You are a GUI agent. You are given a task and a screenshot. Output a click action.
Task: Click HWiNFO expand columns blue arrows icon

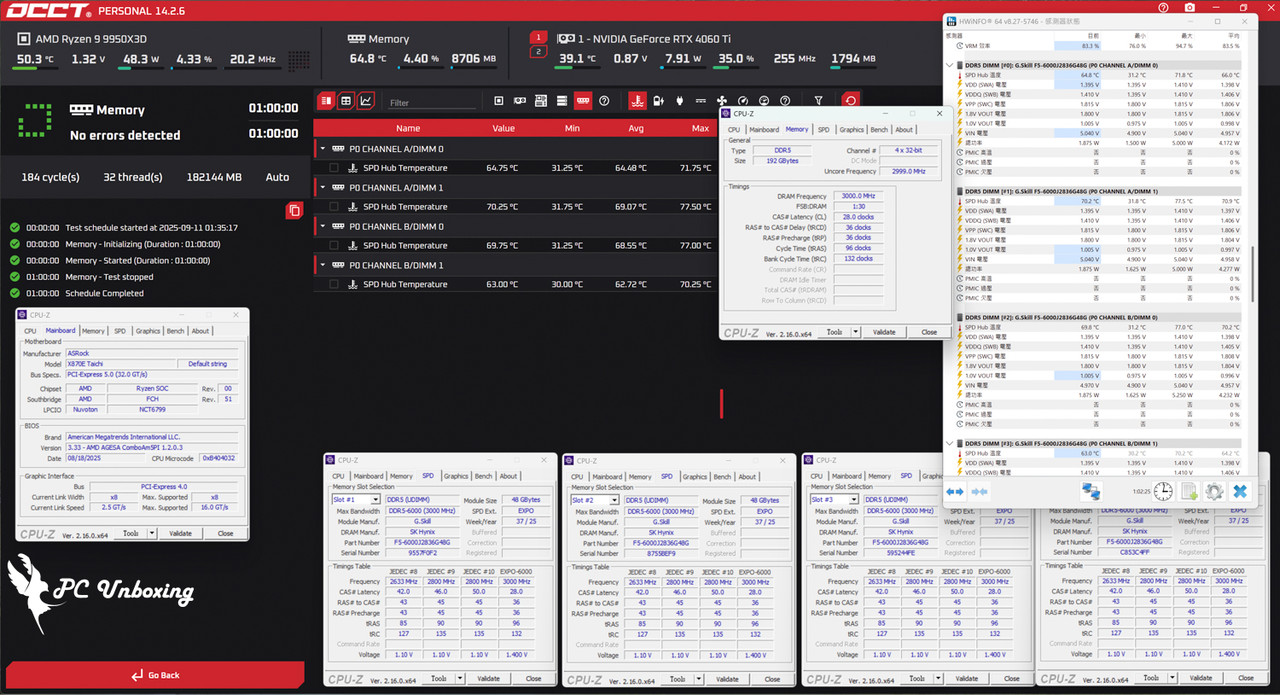(x=954, y=492)
